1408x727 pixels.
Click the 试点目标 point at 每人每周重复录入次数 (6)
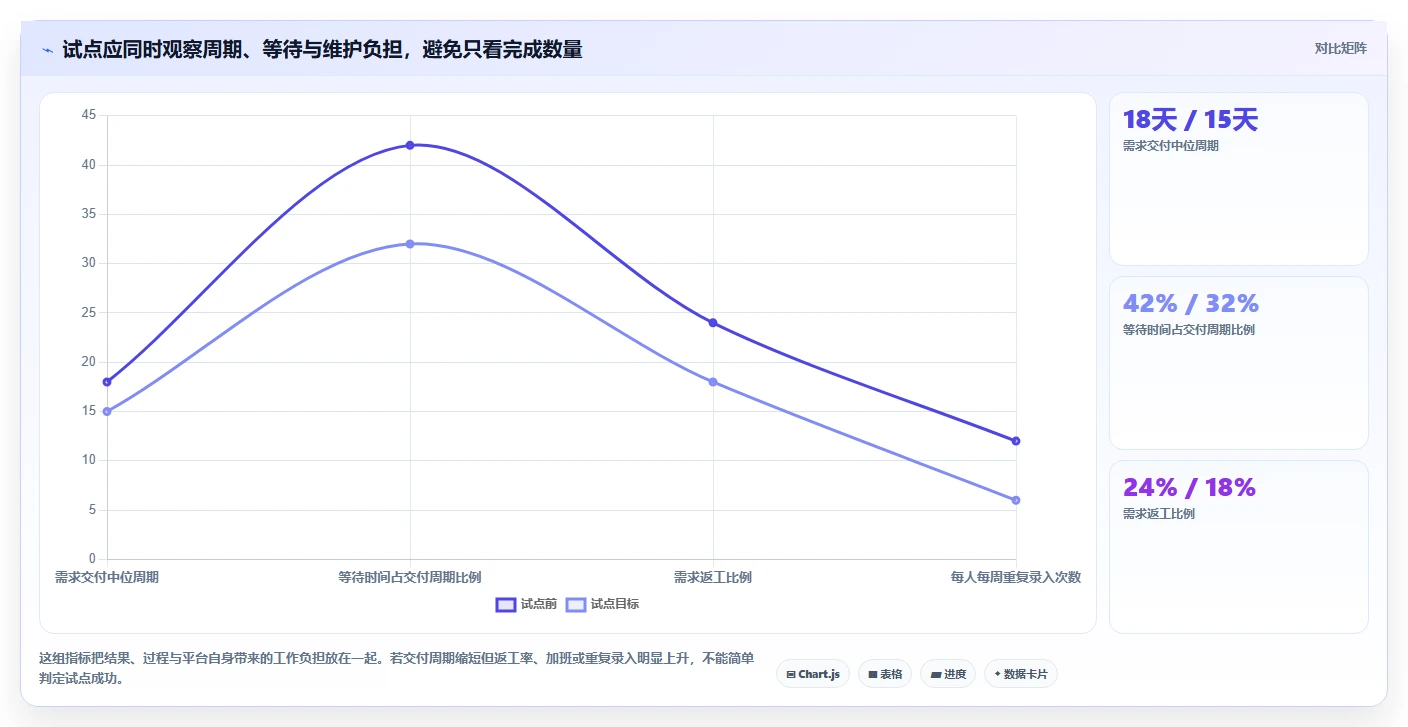(1016, 500)
